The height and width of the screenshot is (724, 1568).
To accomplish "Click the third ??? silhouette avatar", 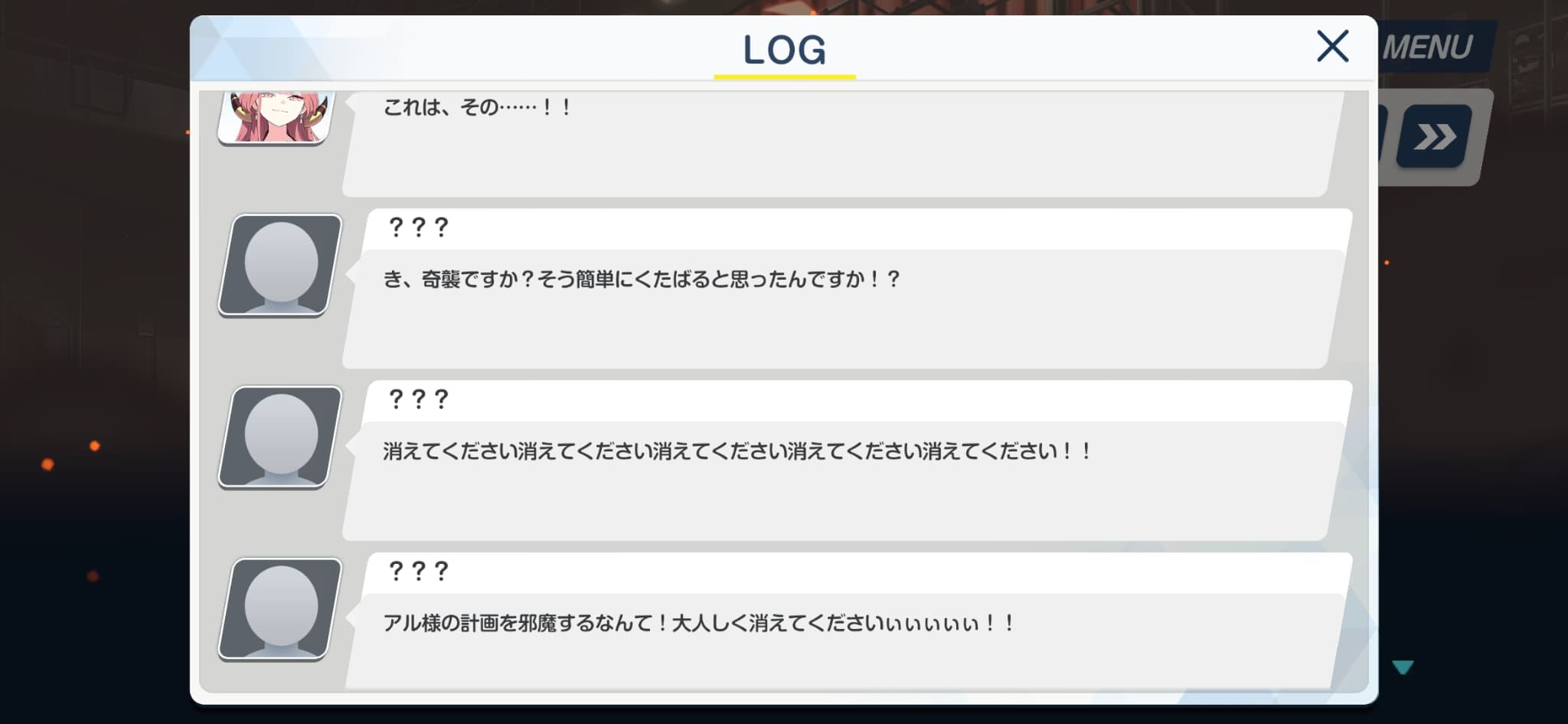I will tap(280, 608).
